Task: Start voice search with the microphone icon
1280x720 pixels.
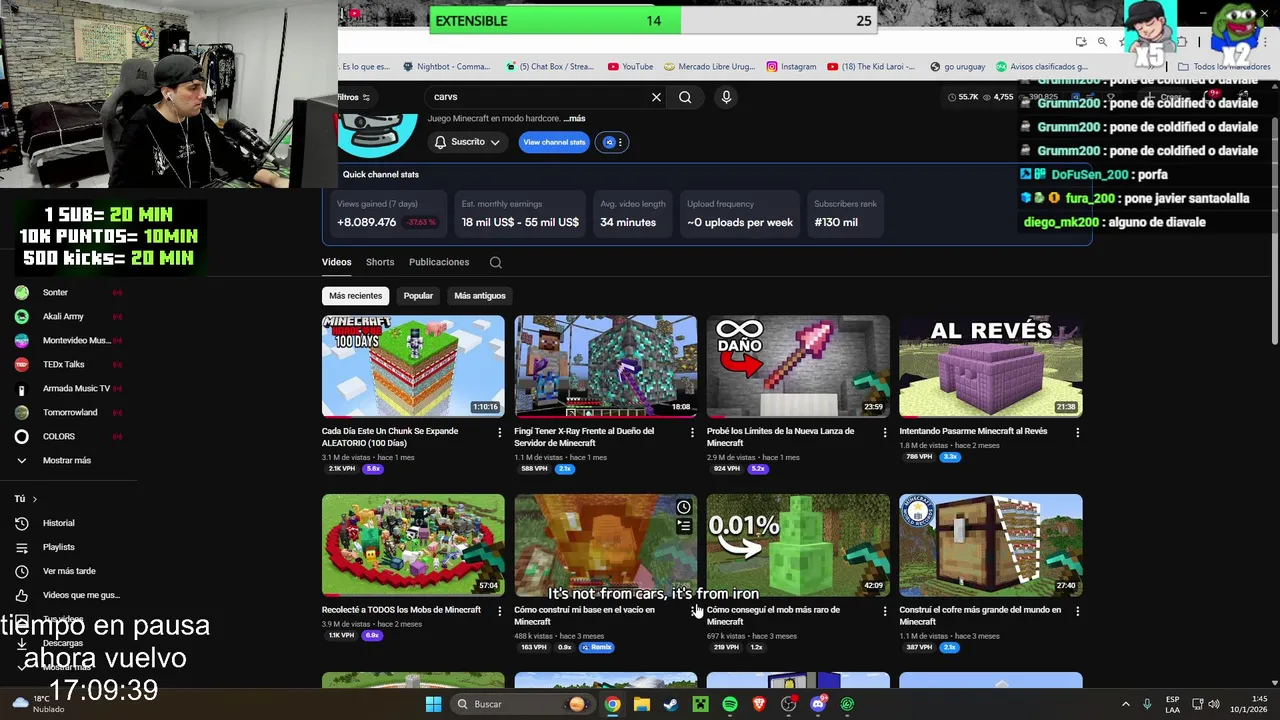Action: [x=726, y=97]
